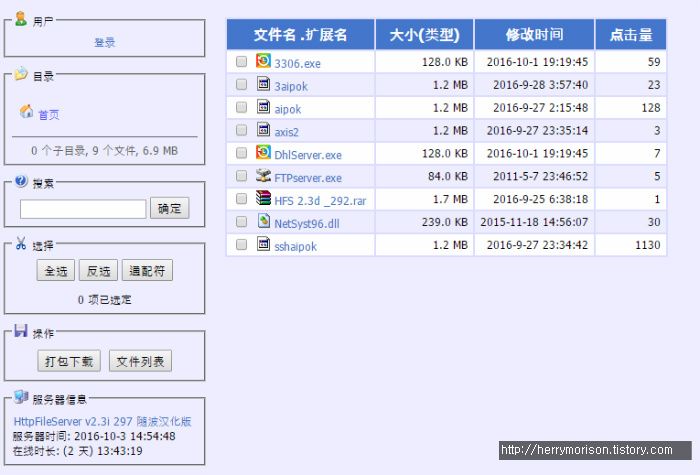Image resolution: width=700 pixels, height=475 pixels.
Task: Select the aipok row checkbox
Action: (242, 107)
